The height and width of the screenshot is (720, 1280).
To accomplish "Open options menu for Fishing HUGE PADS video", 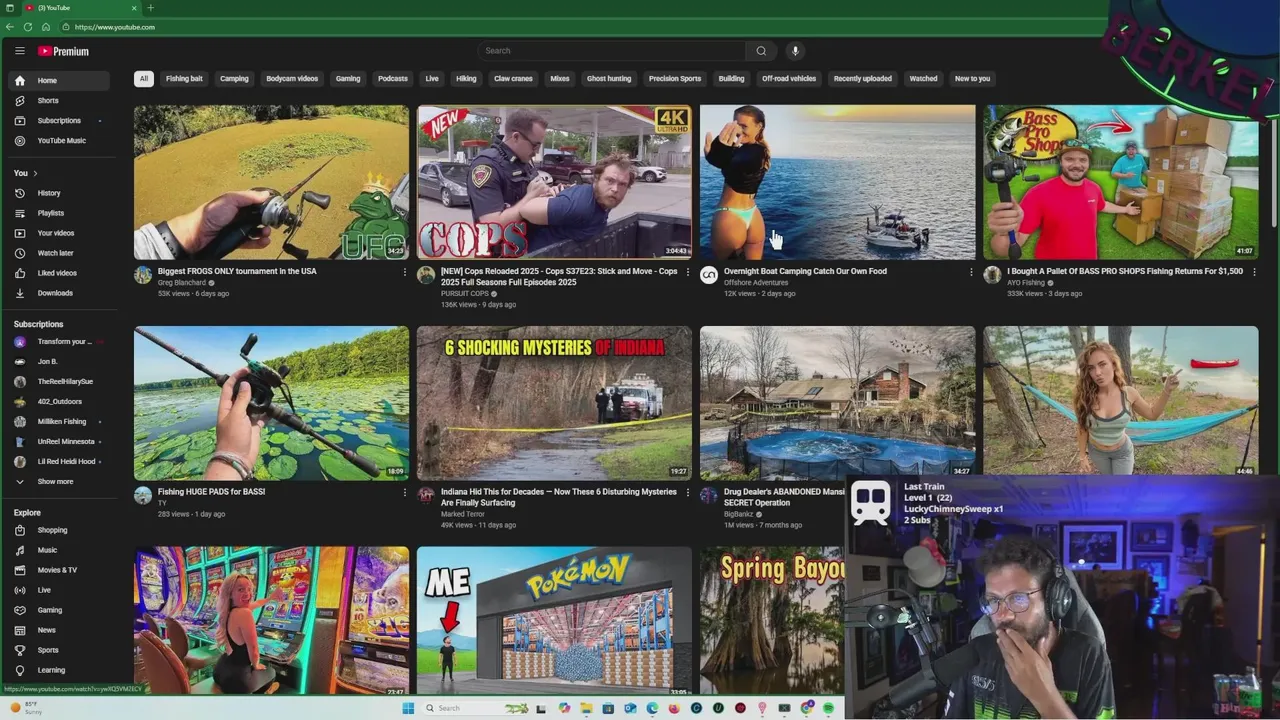I will [405, 493].
